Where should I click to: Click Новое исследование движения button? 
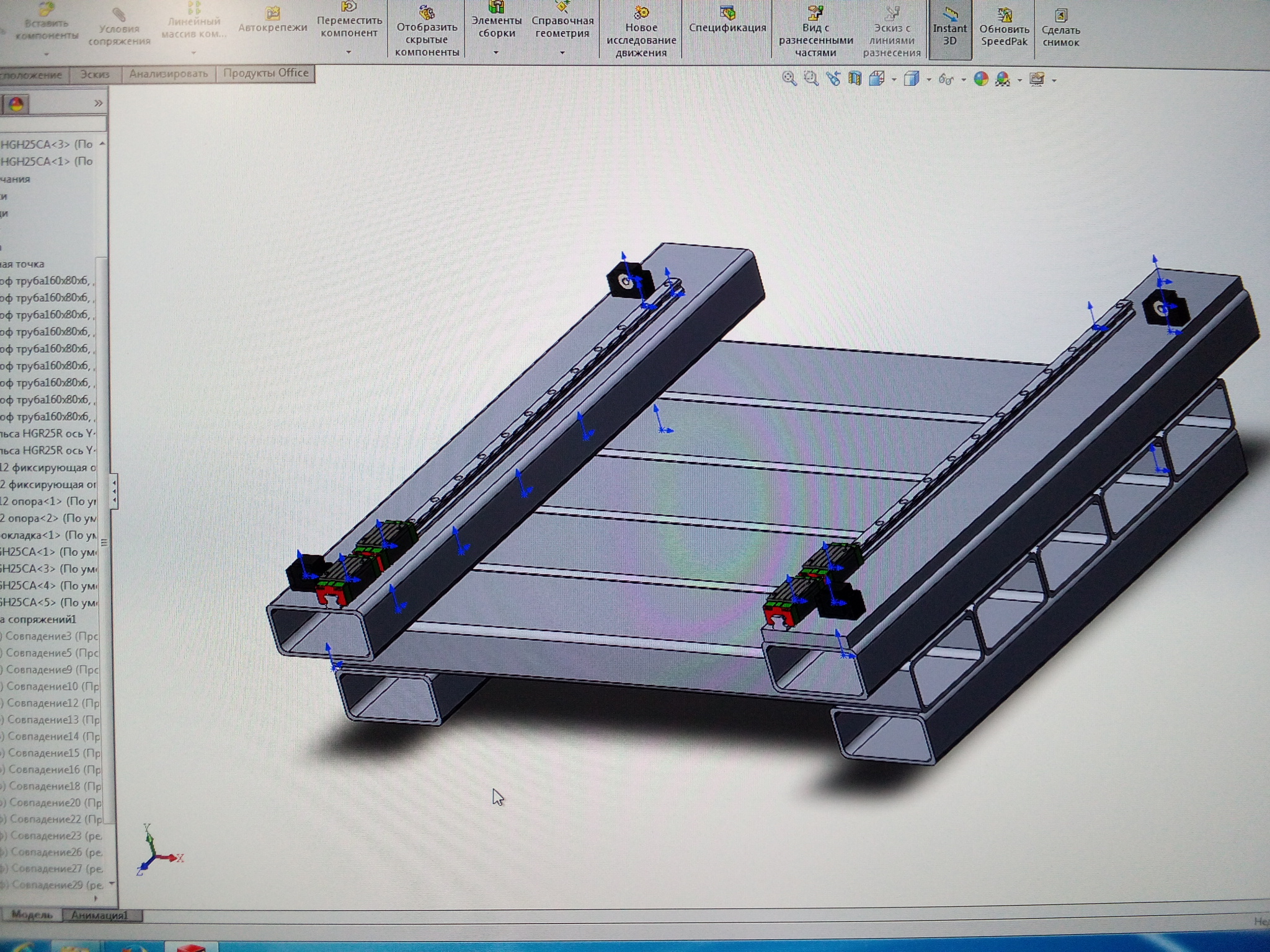pyautogui.click(x=641, y=31)
